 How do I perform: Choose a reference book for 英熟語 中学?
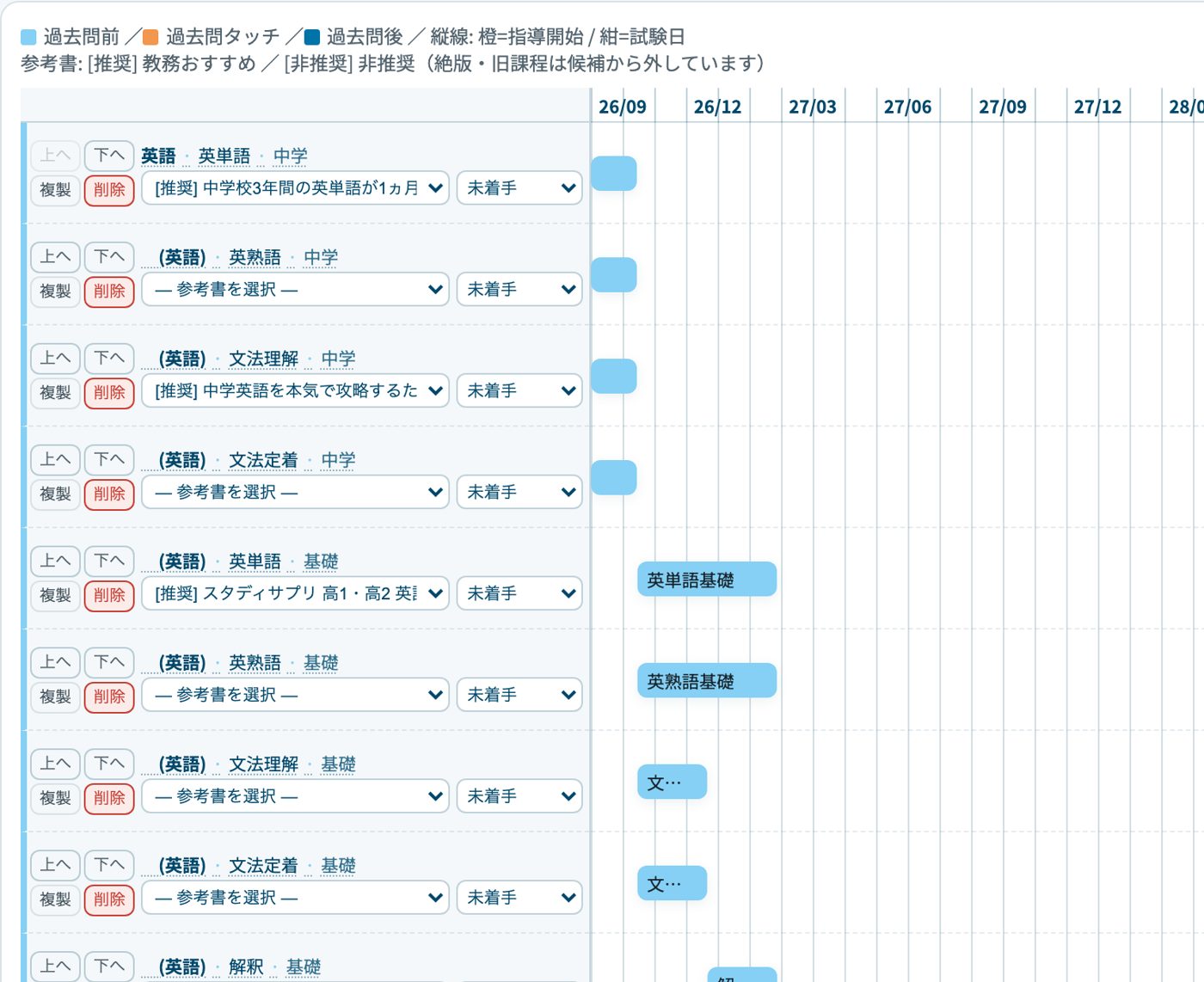click(x=295, y=290)
